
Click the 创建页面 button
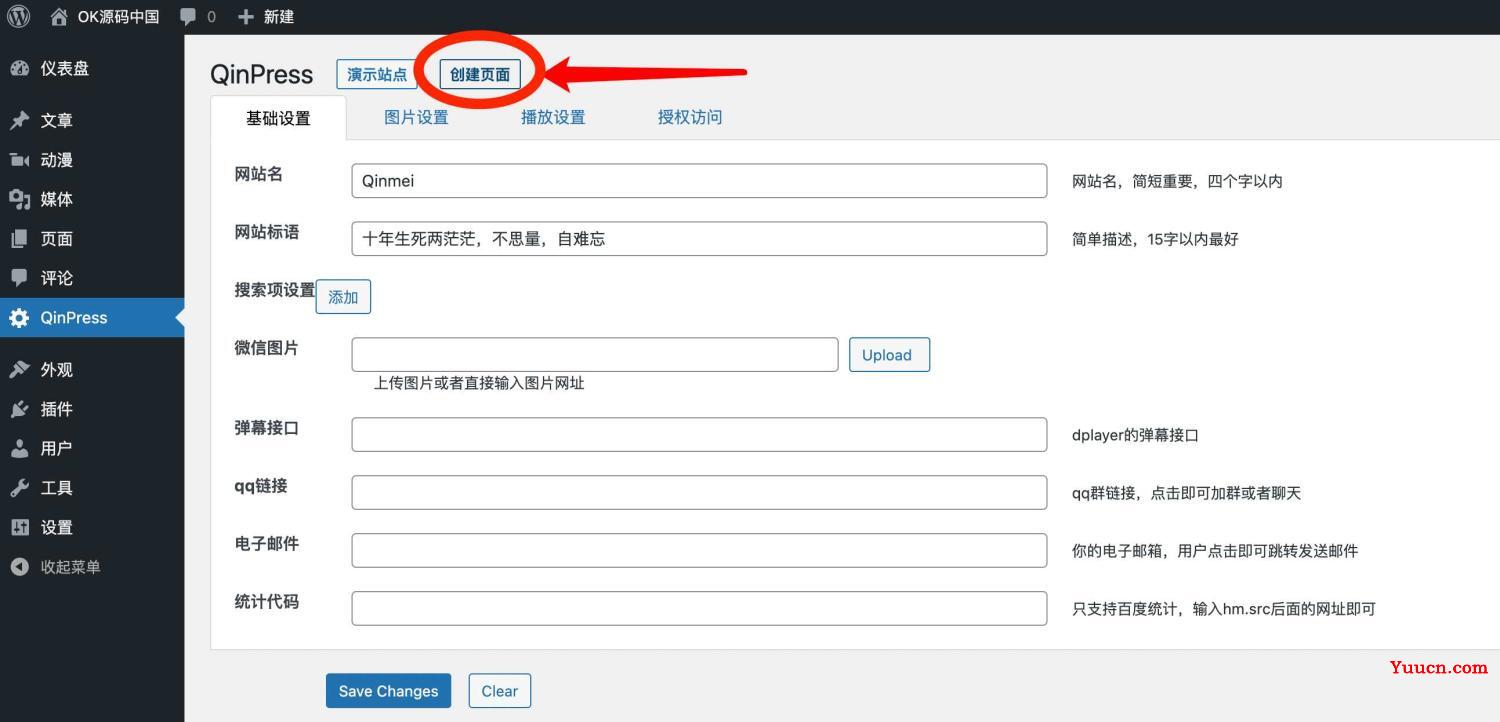[x=480, y=74]
